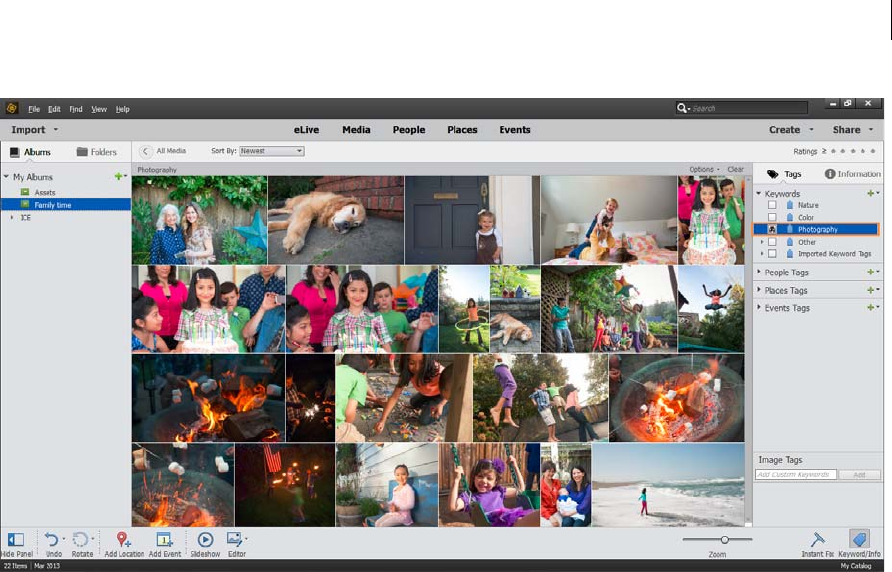The image size is (892, 572).
Task: Check the Color keyword checkbox
Action: pos(772,217)
